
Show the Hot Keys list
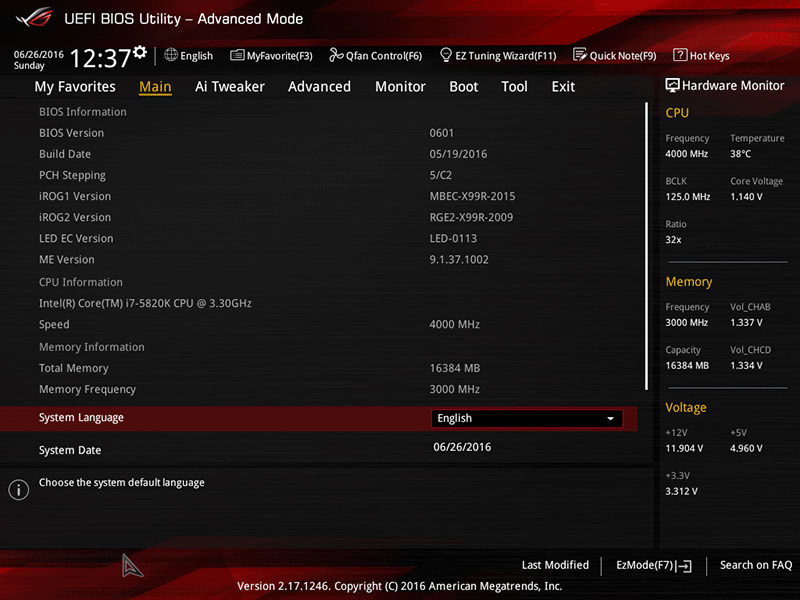tap(702, 55)
